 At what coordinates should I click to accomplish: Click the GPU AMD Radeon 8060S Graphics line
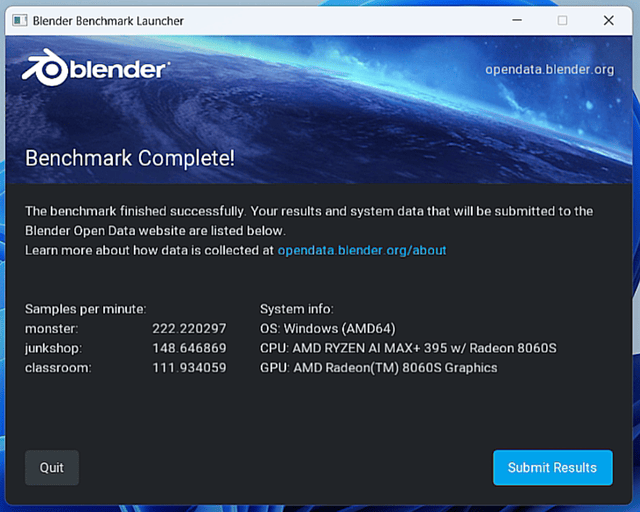[x=378, y=368]
